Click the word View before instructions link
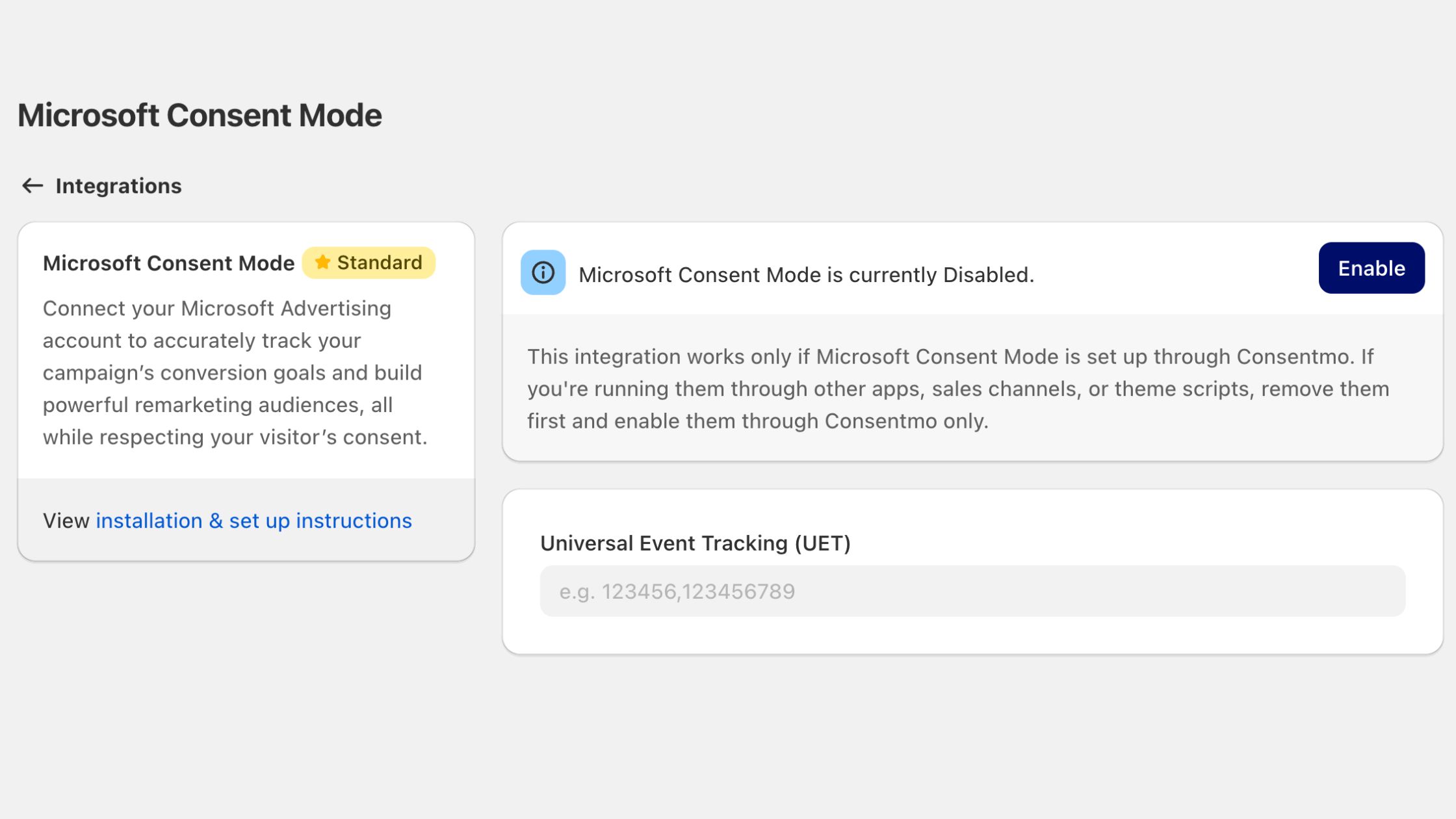Viewport: 1456px width, 819px height. [66, 521]
